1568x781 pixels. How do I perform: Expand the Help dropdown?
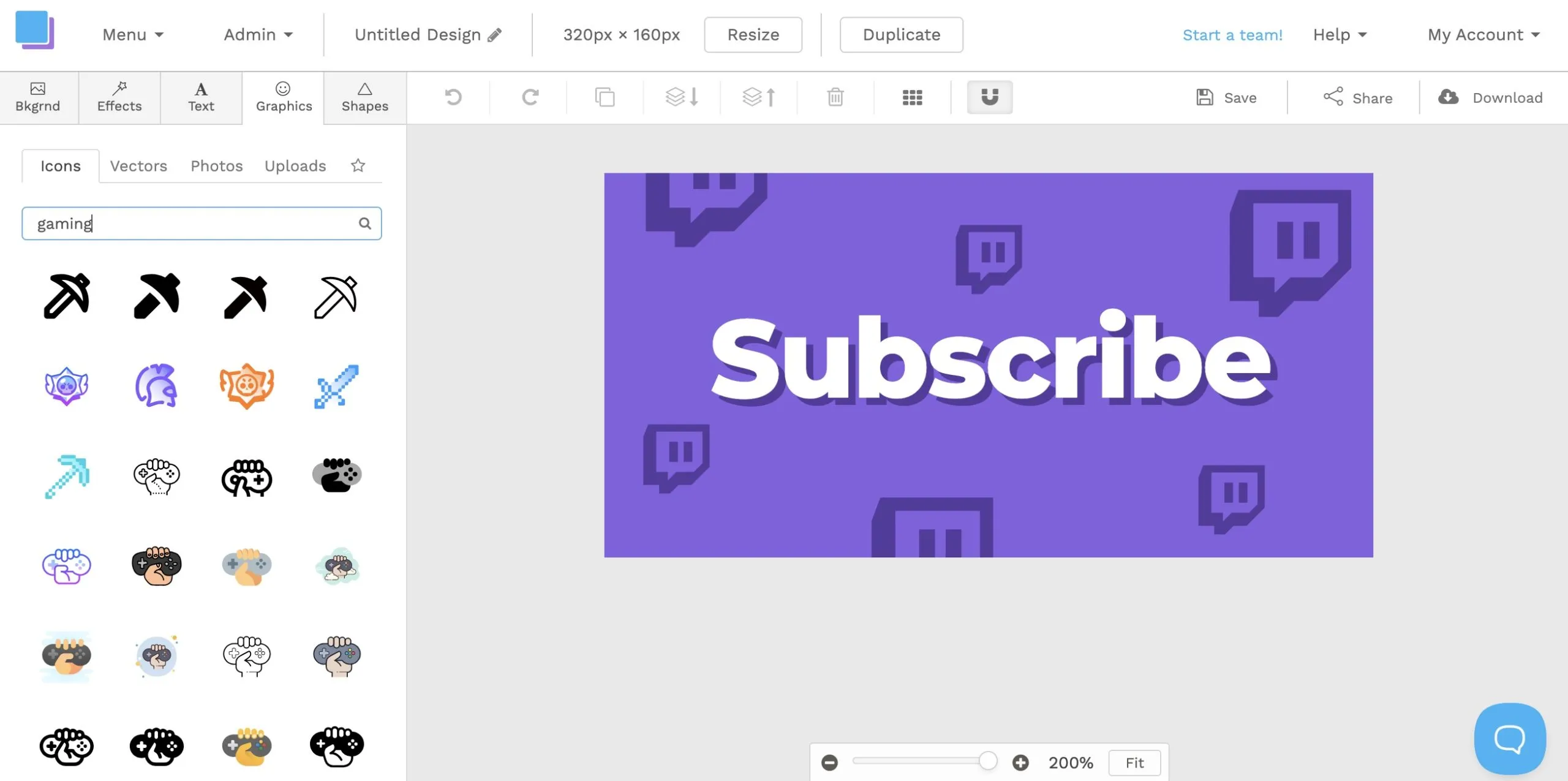(x=1340, y=35)
